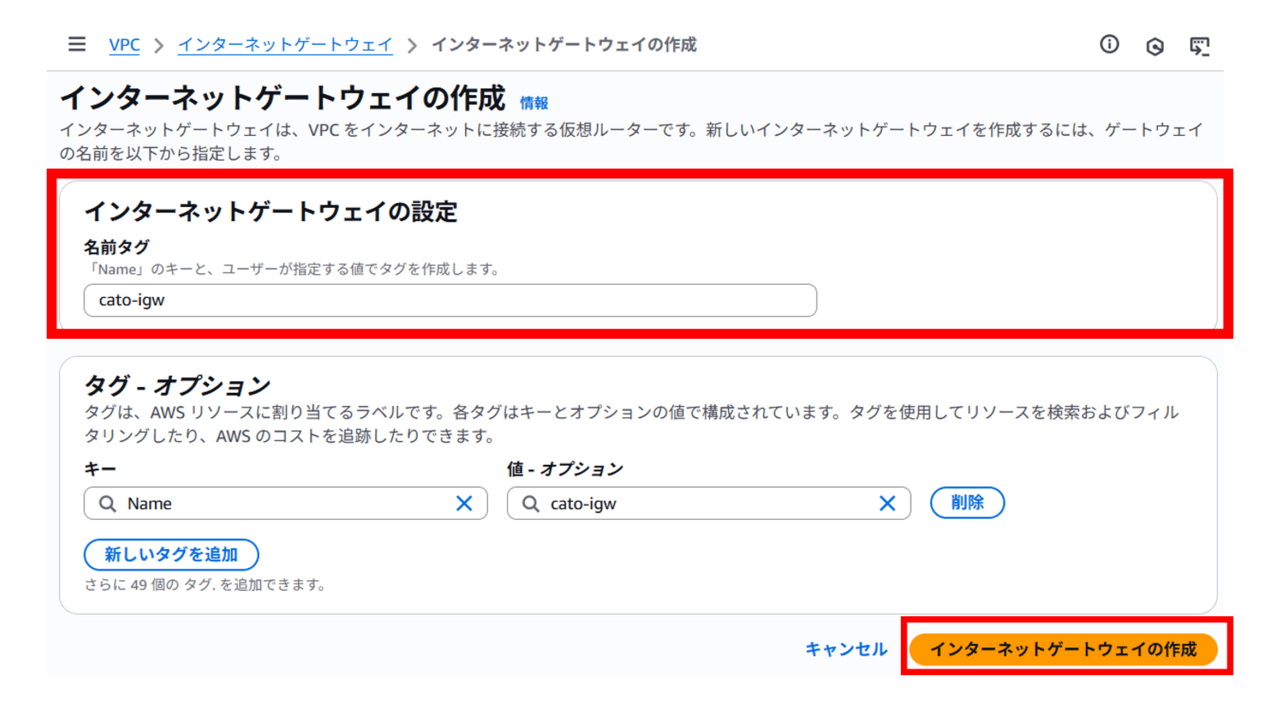Cancel with the キャンセル link
The width and height of the screenshot is (1280, 712).
click(x=846, y=649)
